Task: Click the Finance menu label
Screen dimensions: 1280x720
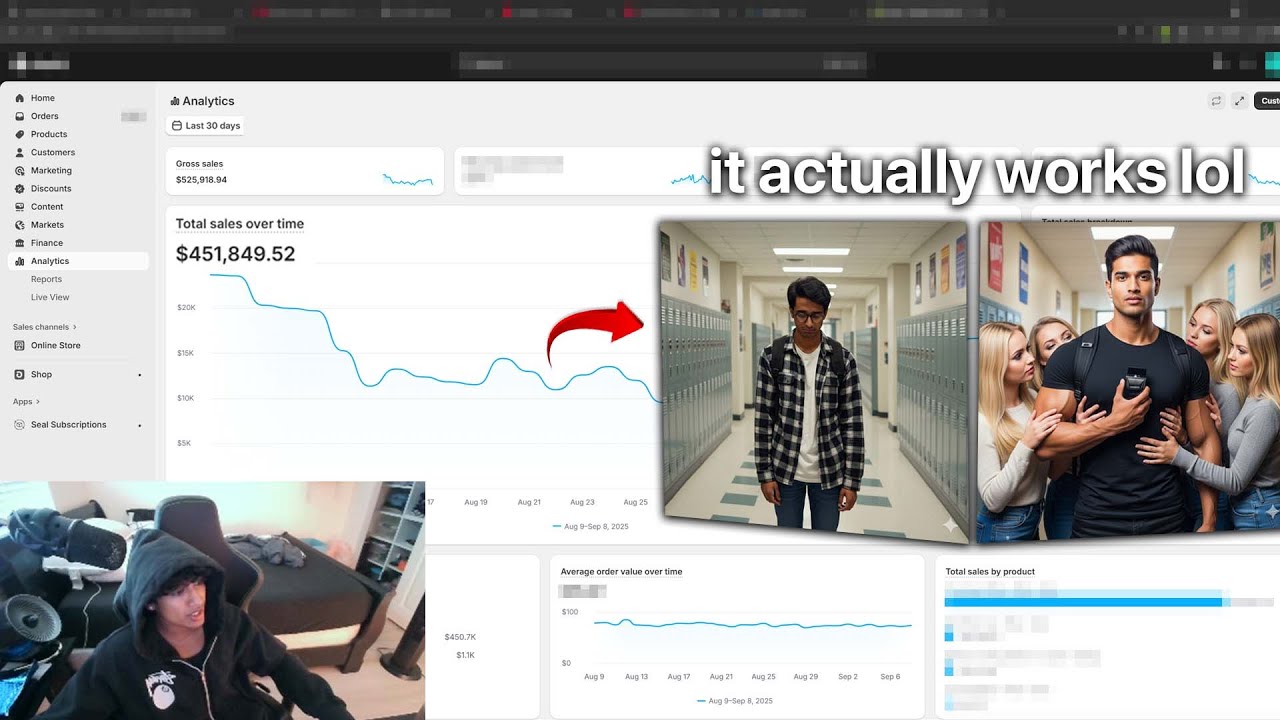Action: [x=47, y=243]
